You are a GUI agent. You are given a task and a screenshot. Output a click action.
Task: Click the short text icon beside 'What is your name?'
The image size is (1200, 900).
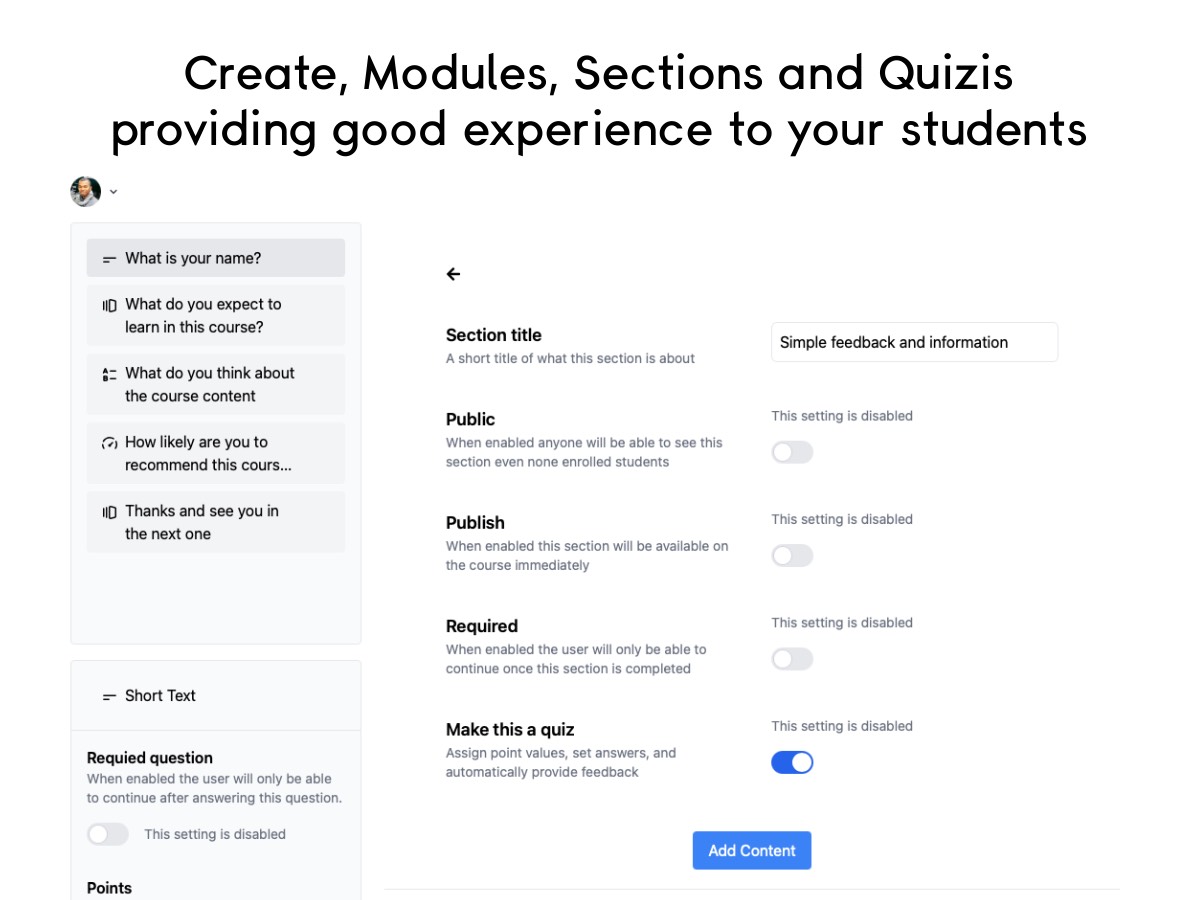coord(109,259)
